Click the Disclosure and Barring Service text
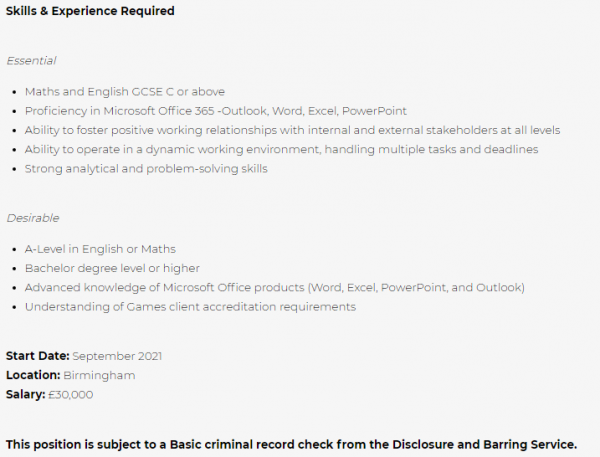The height and width of the screenshot is (457, 600). pyautogui.click(x=484, y=445)
